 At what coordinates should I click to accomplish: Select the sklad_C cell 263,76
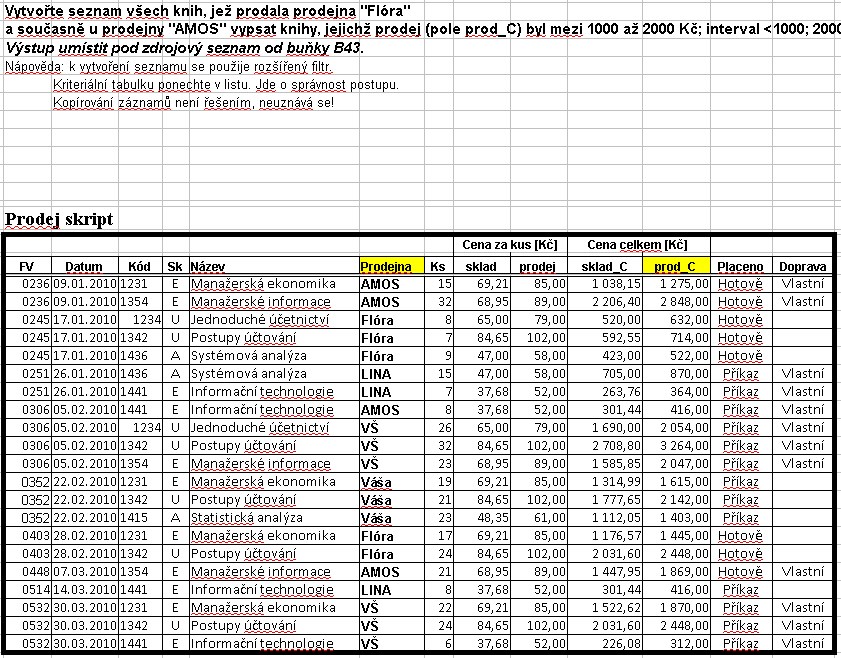point(604,392)
